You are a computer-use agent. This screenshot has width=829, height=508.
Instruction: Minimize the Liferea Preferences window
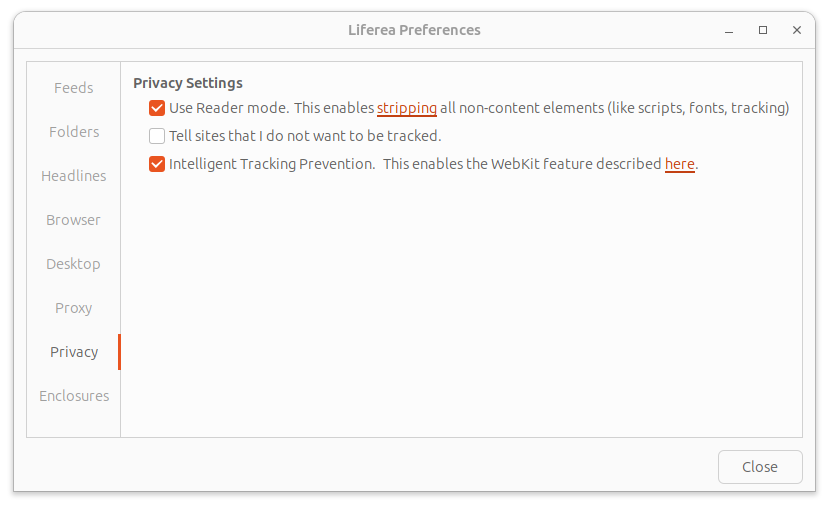click(729, 30)
